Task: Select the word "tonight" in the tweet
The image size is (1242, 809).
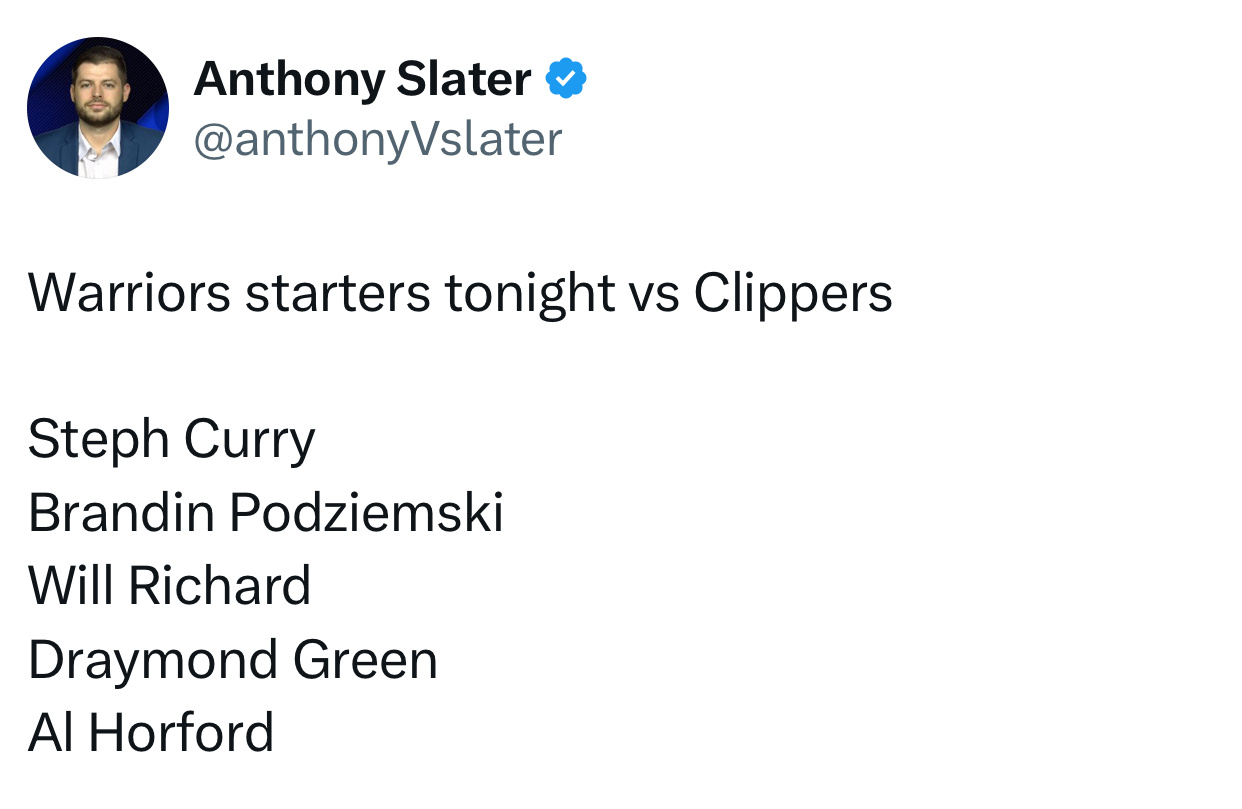Action: tap(530, 293)
